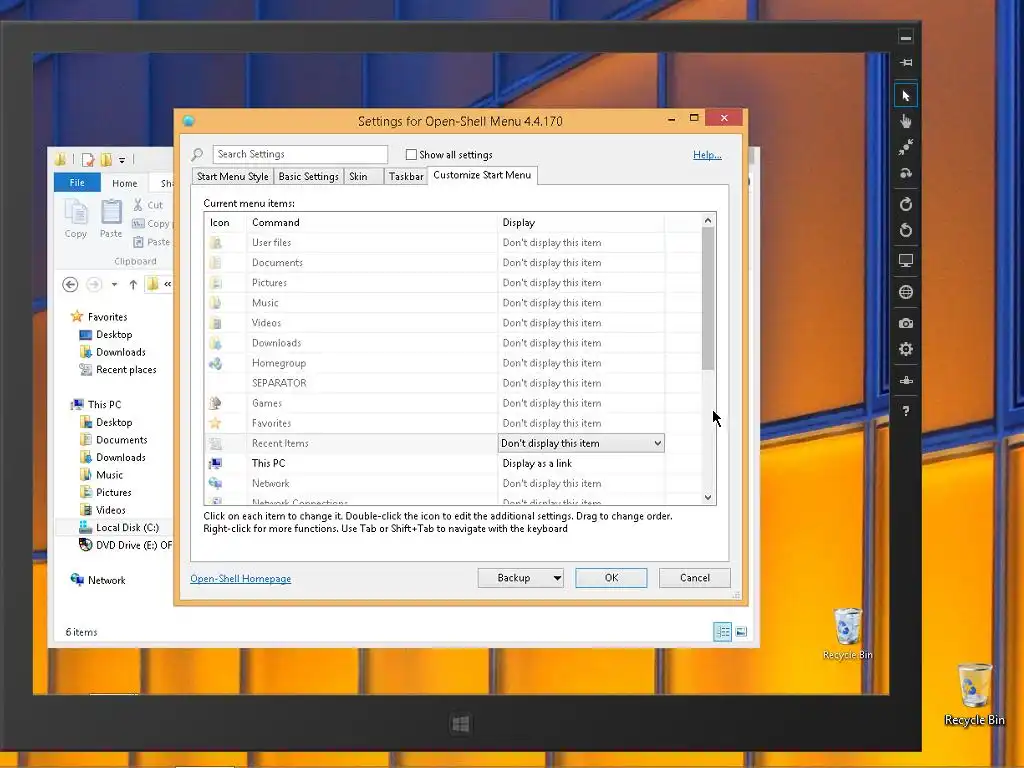This screenshot has width=1024, height=768.
Task: Select the mouse pointer mode in emulator sidebar
Action: click(x=906, y=96)
